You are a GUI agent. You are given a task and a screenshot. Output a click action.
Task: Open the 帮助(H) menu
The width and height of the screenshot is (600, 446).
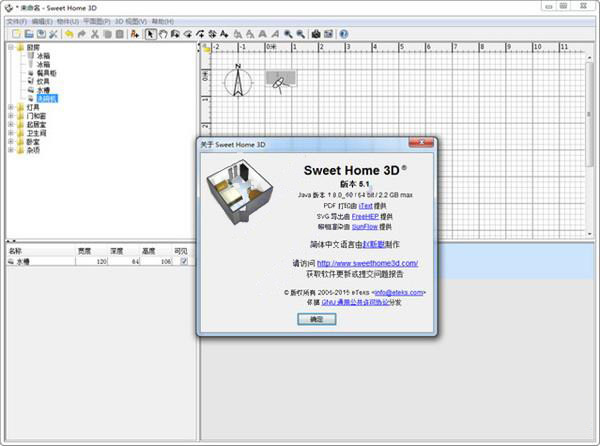click(163, 21)
